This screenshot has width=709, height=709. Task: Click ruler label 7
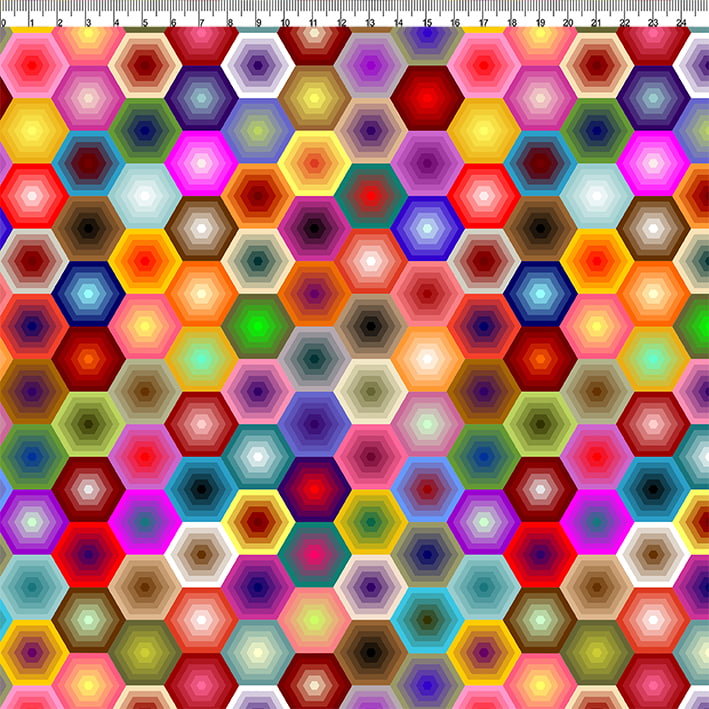tap(201, 23)
